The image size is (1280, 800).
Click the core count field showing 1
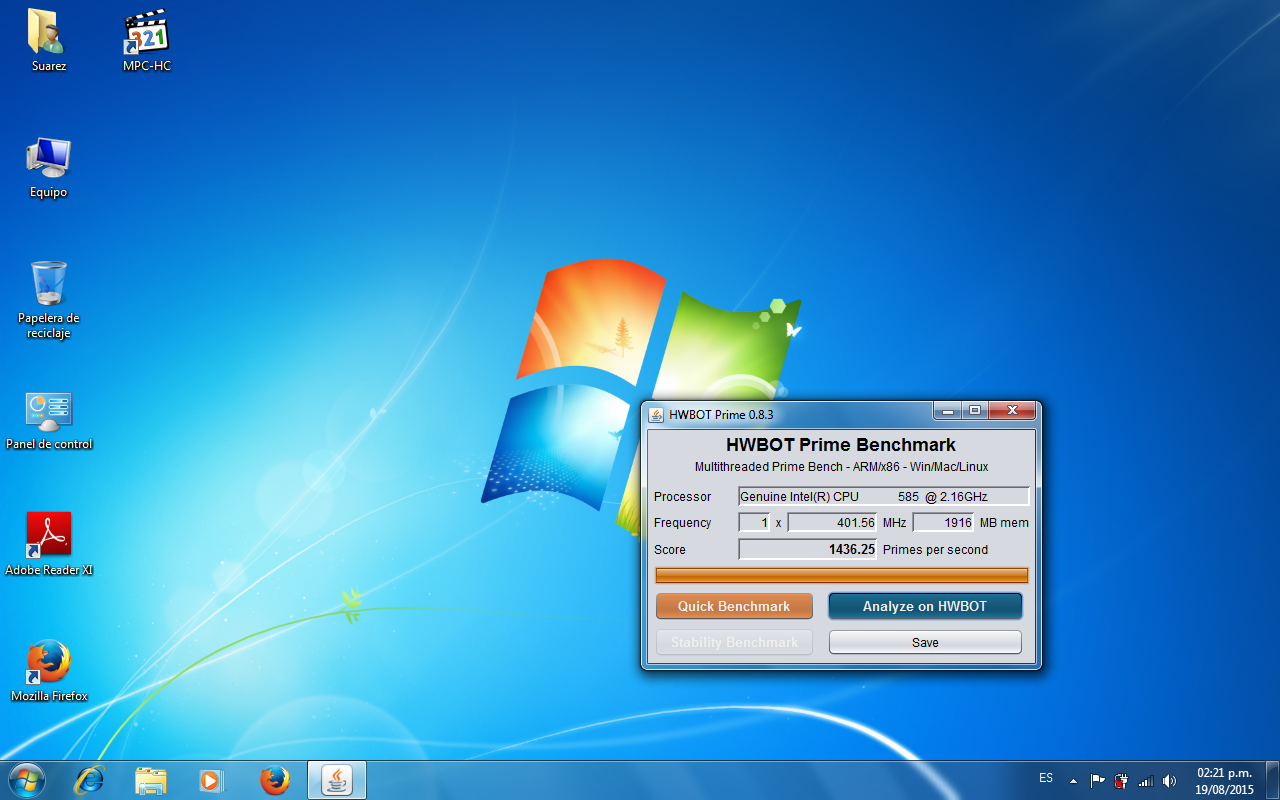coord(754,522)
